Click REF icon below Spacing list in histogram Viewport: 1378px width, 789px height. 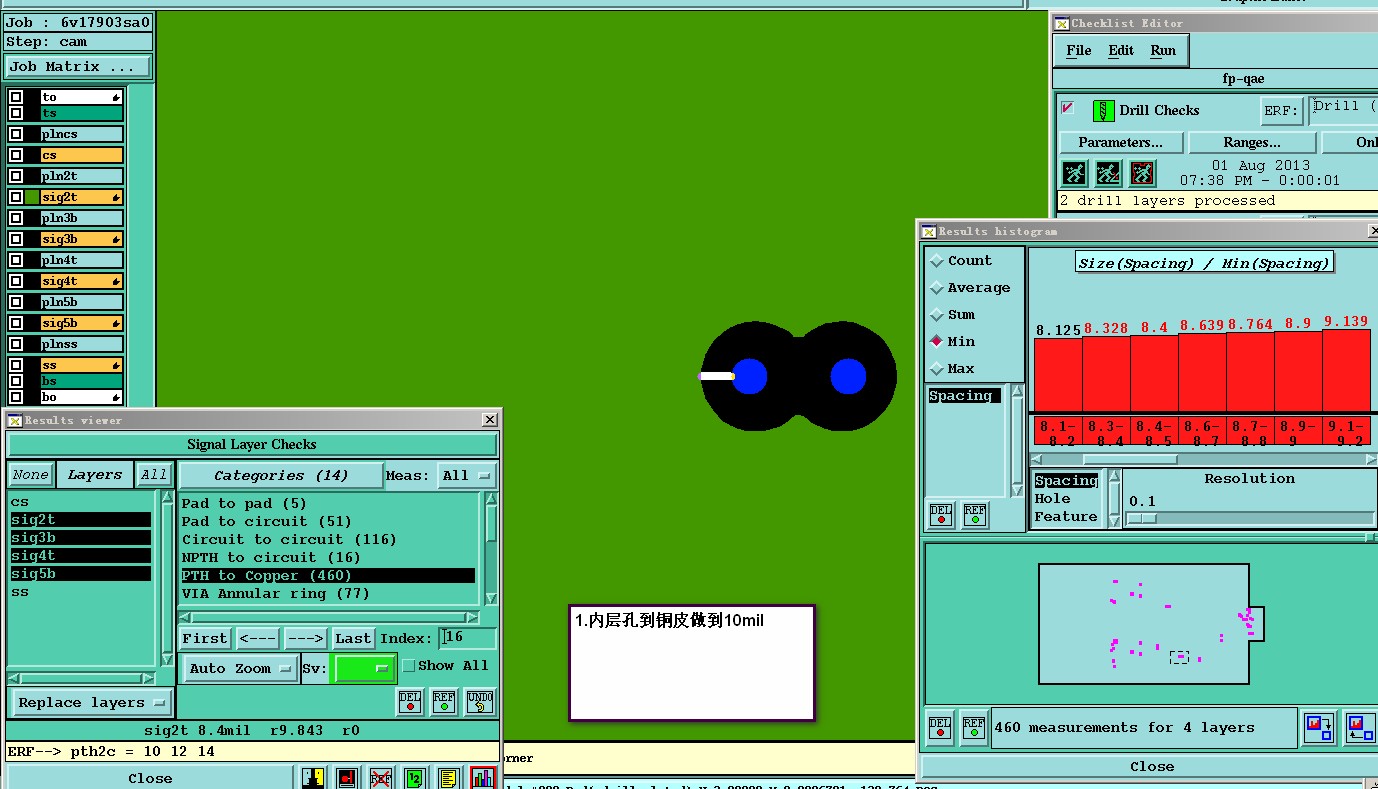975,514
